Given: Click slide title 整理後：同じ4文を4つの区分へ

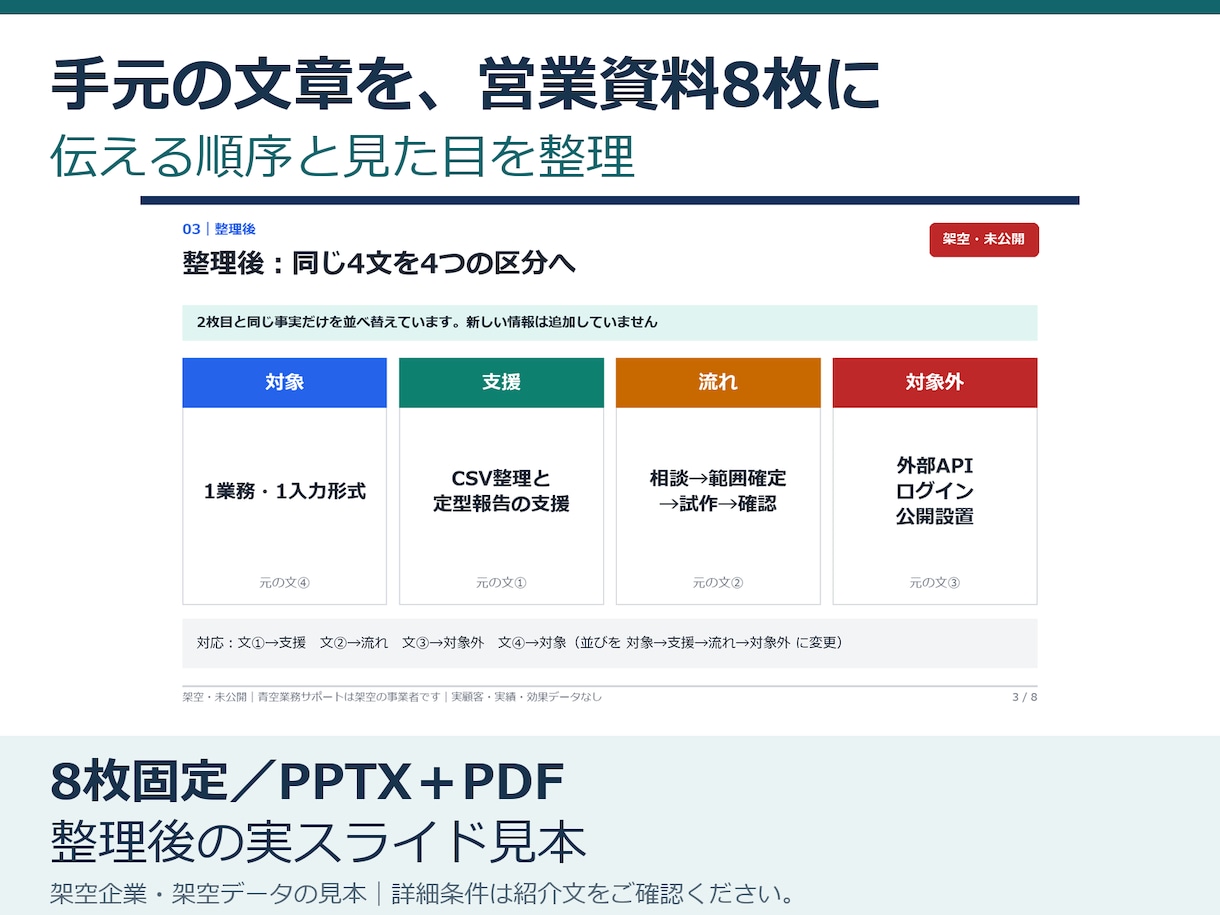Looking at the screenshot, I should (x=379, y=264).
